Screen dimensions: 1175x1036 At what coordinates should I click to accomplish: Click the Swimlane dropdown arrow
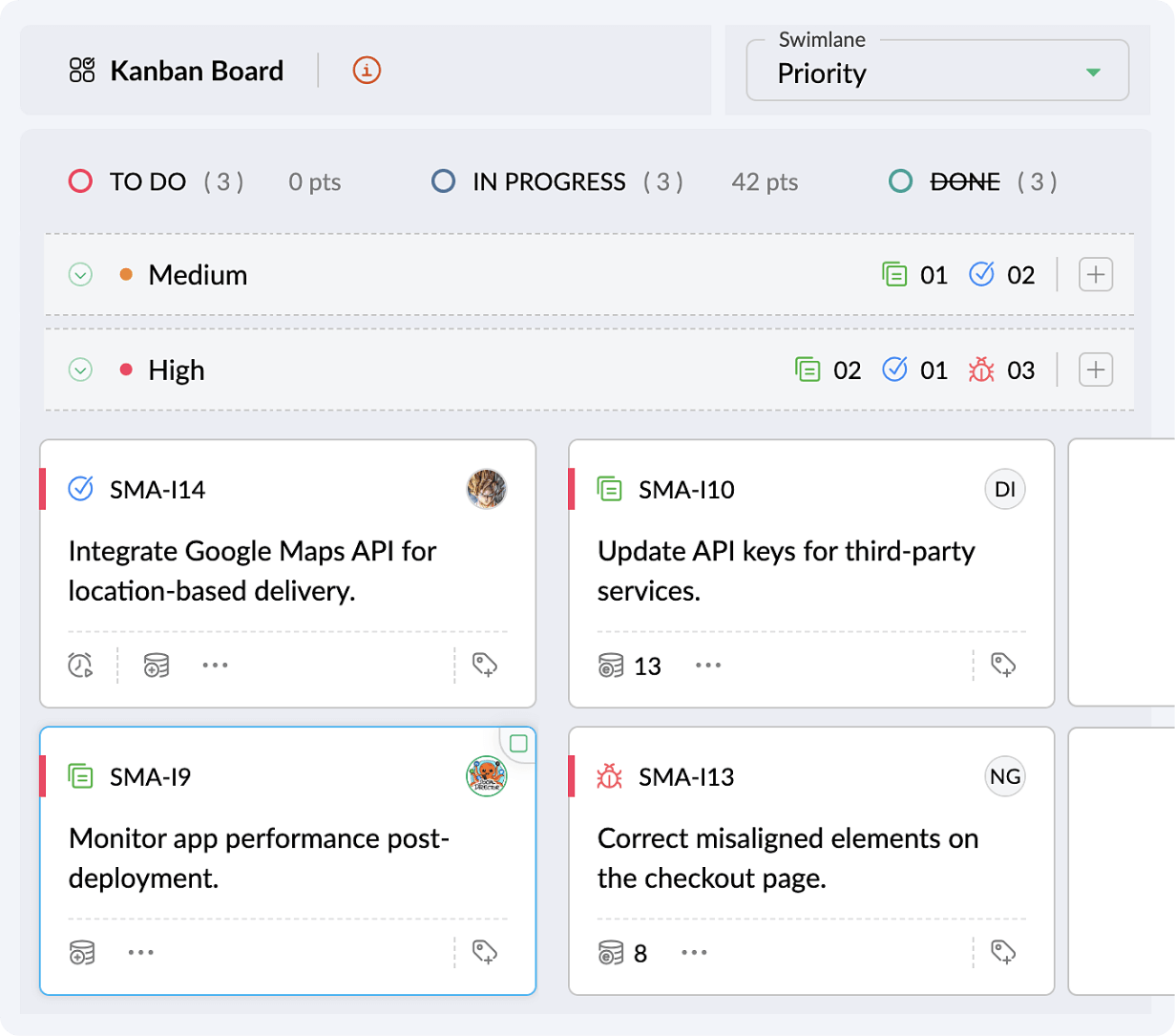pos(1094,73)
